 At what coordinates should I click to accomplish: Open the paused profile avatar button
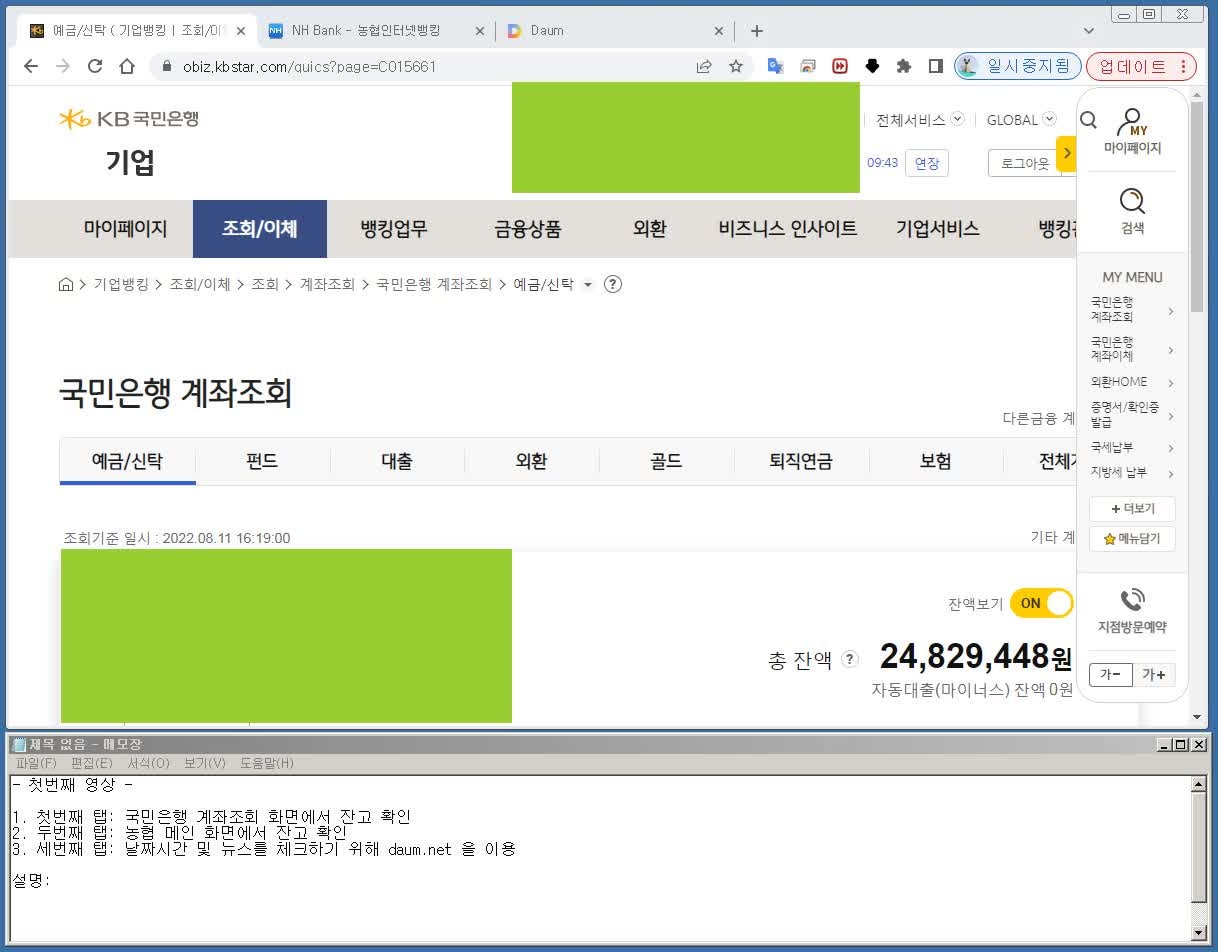click(x=1018, y=66)
